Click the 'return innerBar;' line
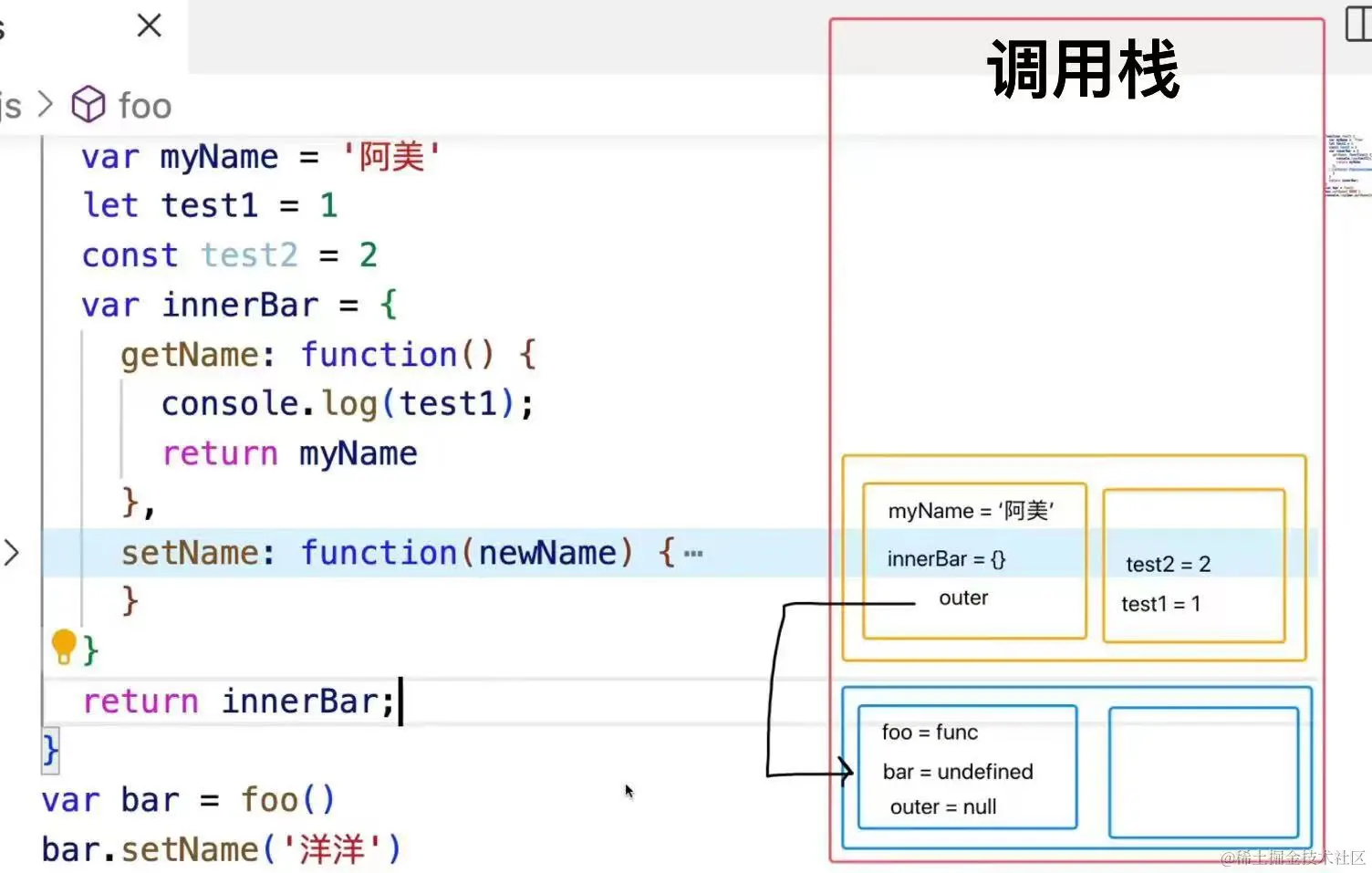1372x873 pixels. point(239,701)
